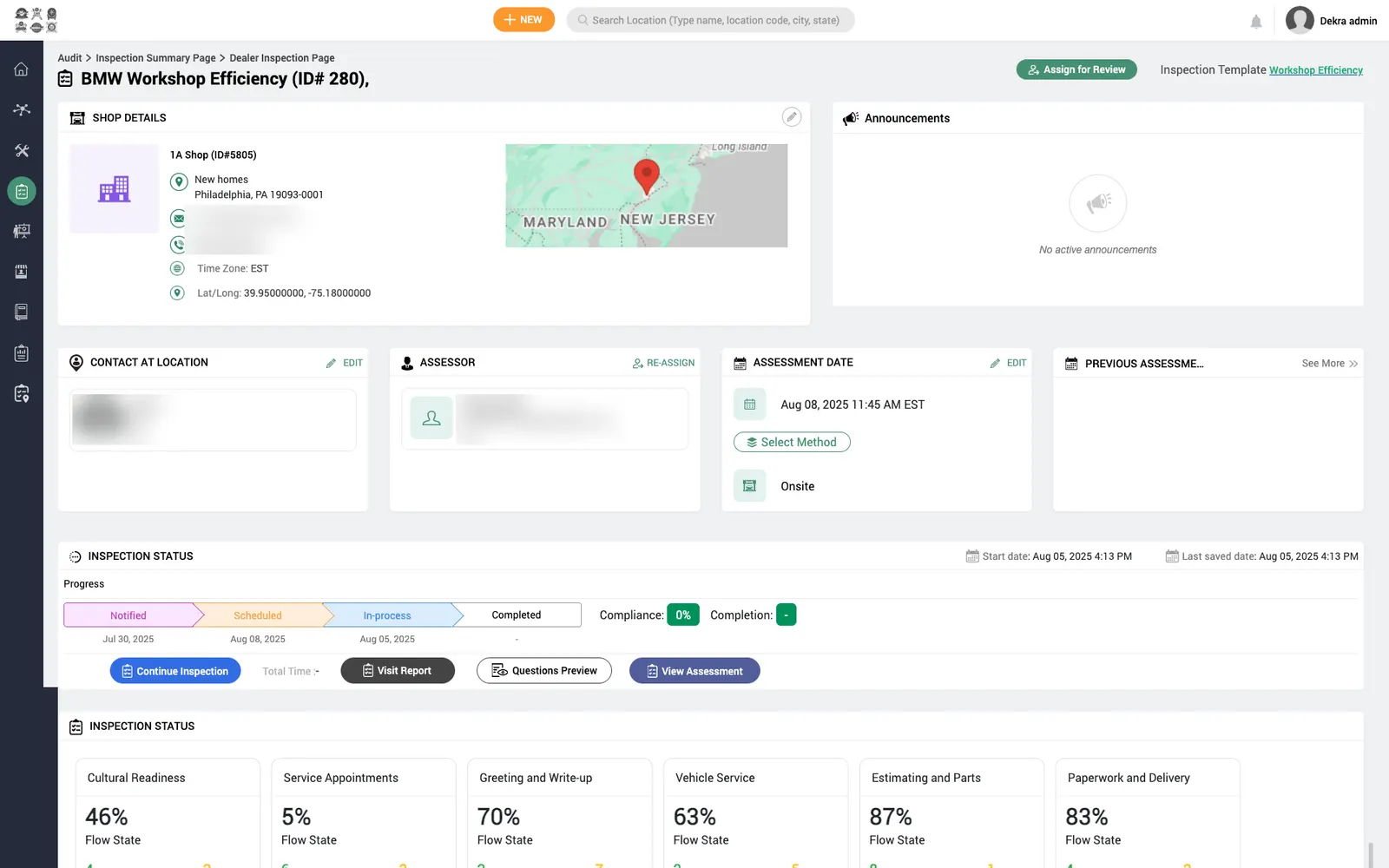
Task: Open the storefront shop sidebar icon
Action: click(x=22, y=272)
